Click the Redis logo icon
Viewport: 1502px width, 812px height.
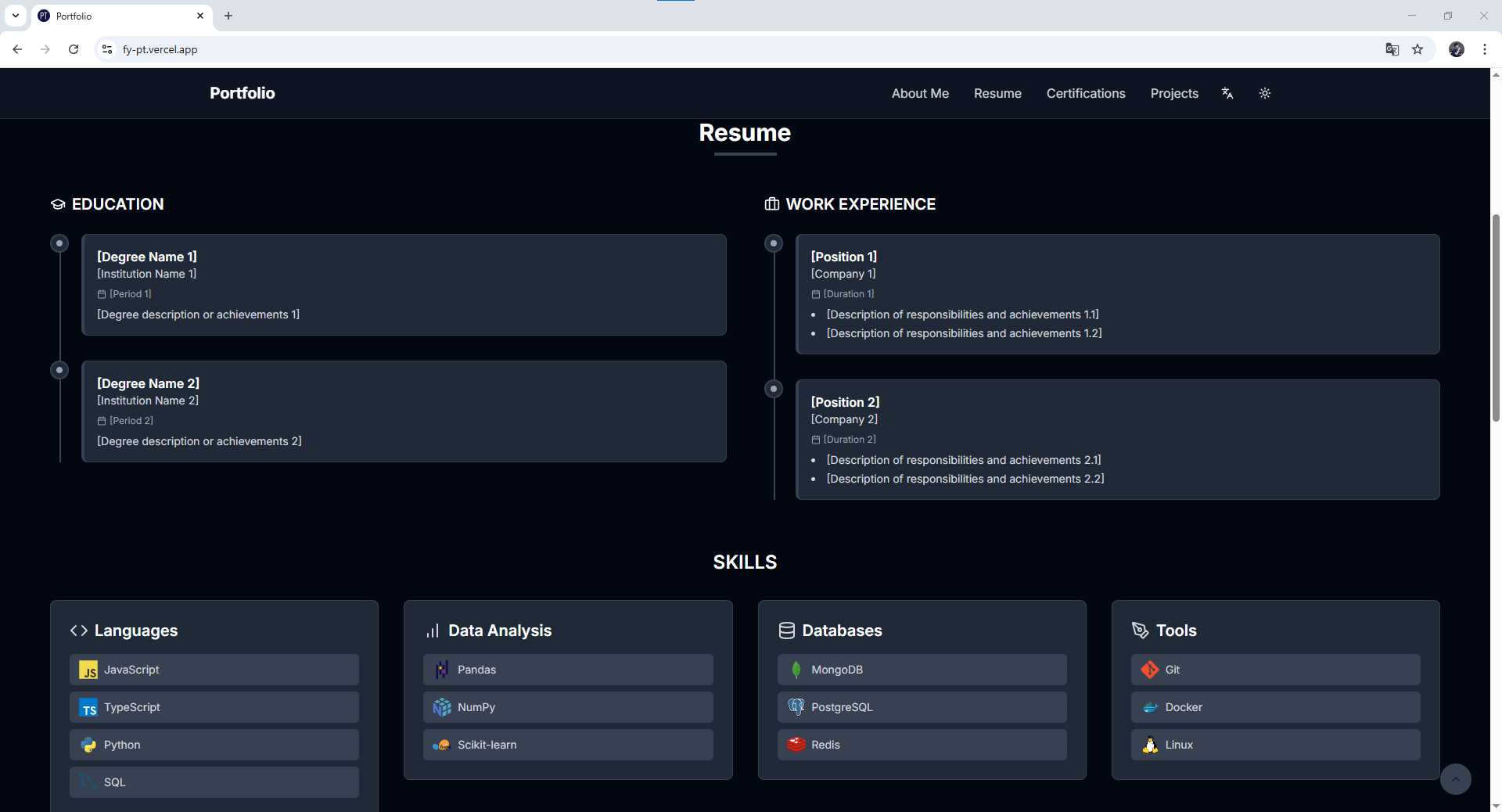coord(796,745)
